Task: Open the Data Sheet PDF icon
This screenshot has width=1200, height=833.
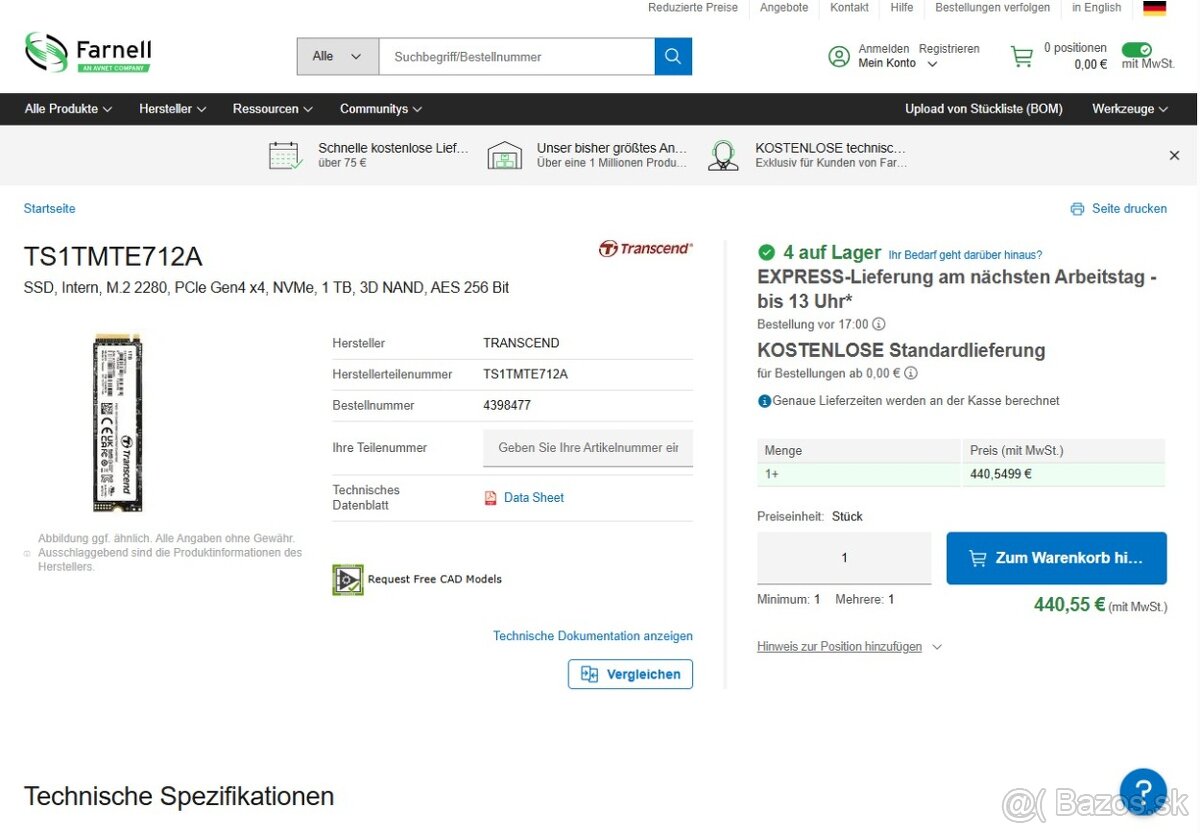Action: click(490, 498)
